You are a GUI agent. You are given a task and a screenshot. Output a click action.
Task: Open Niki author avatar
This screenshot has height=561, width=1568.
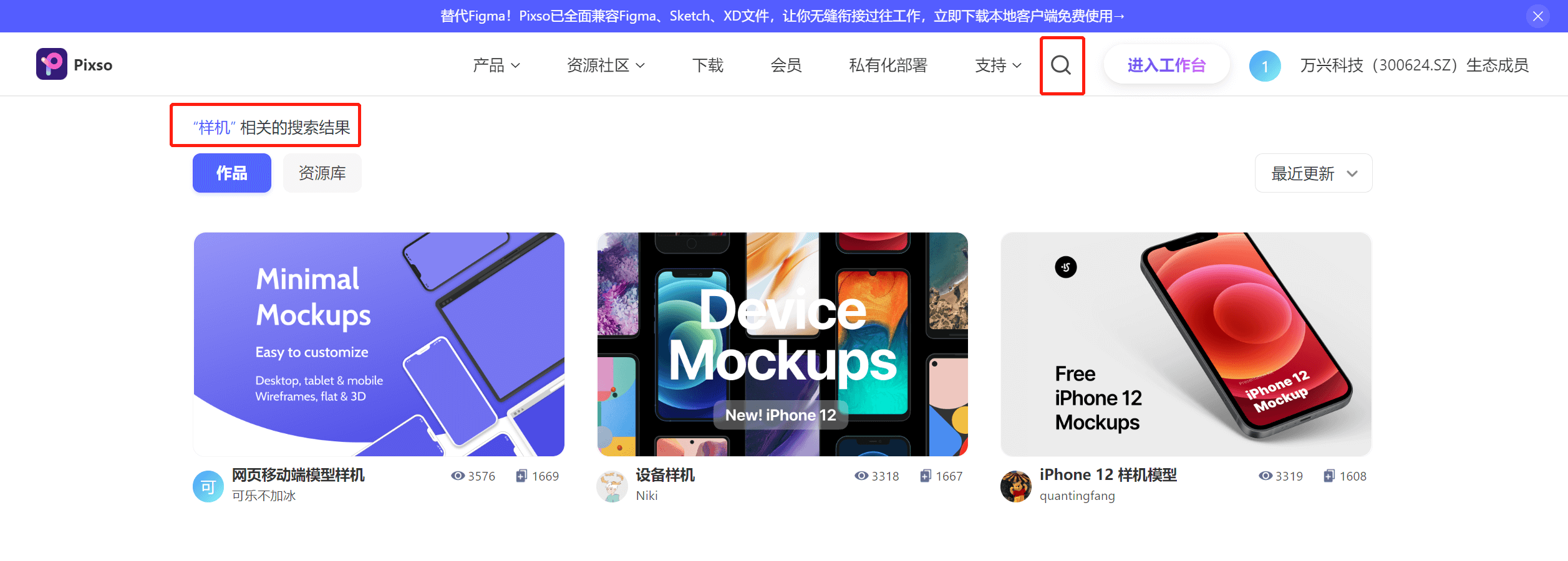[612, 487]
